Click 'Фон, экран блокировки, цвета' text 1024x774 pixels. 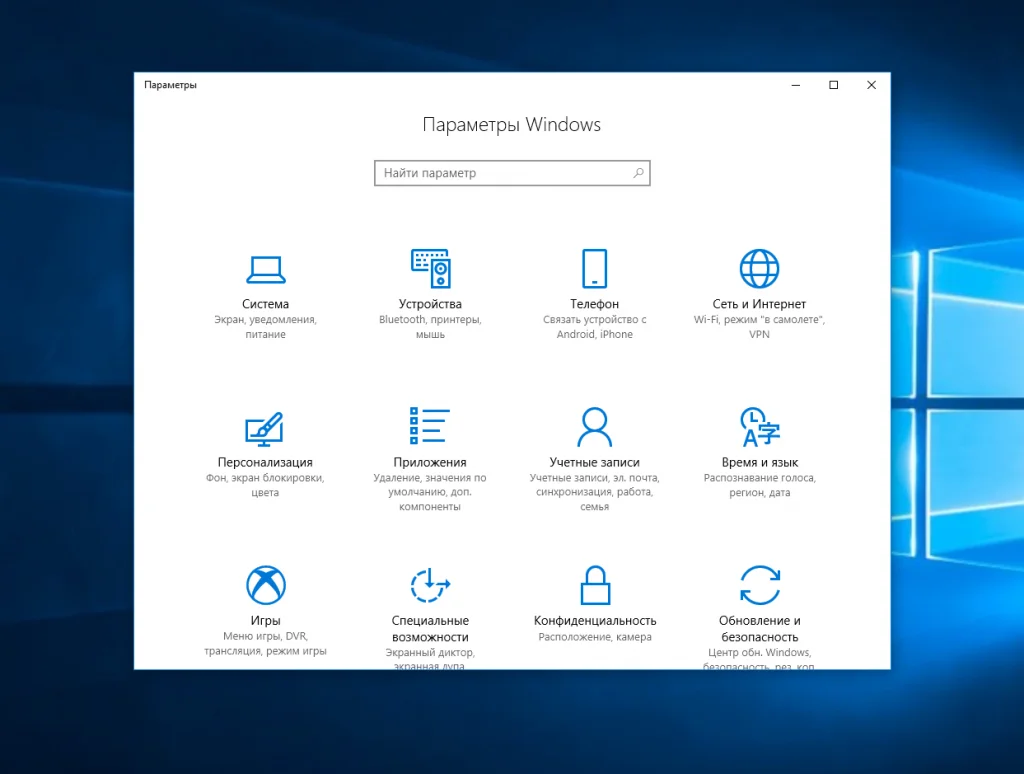point(265,485)
